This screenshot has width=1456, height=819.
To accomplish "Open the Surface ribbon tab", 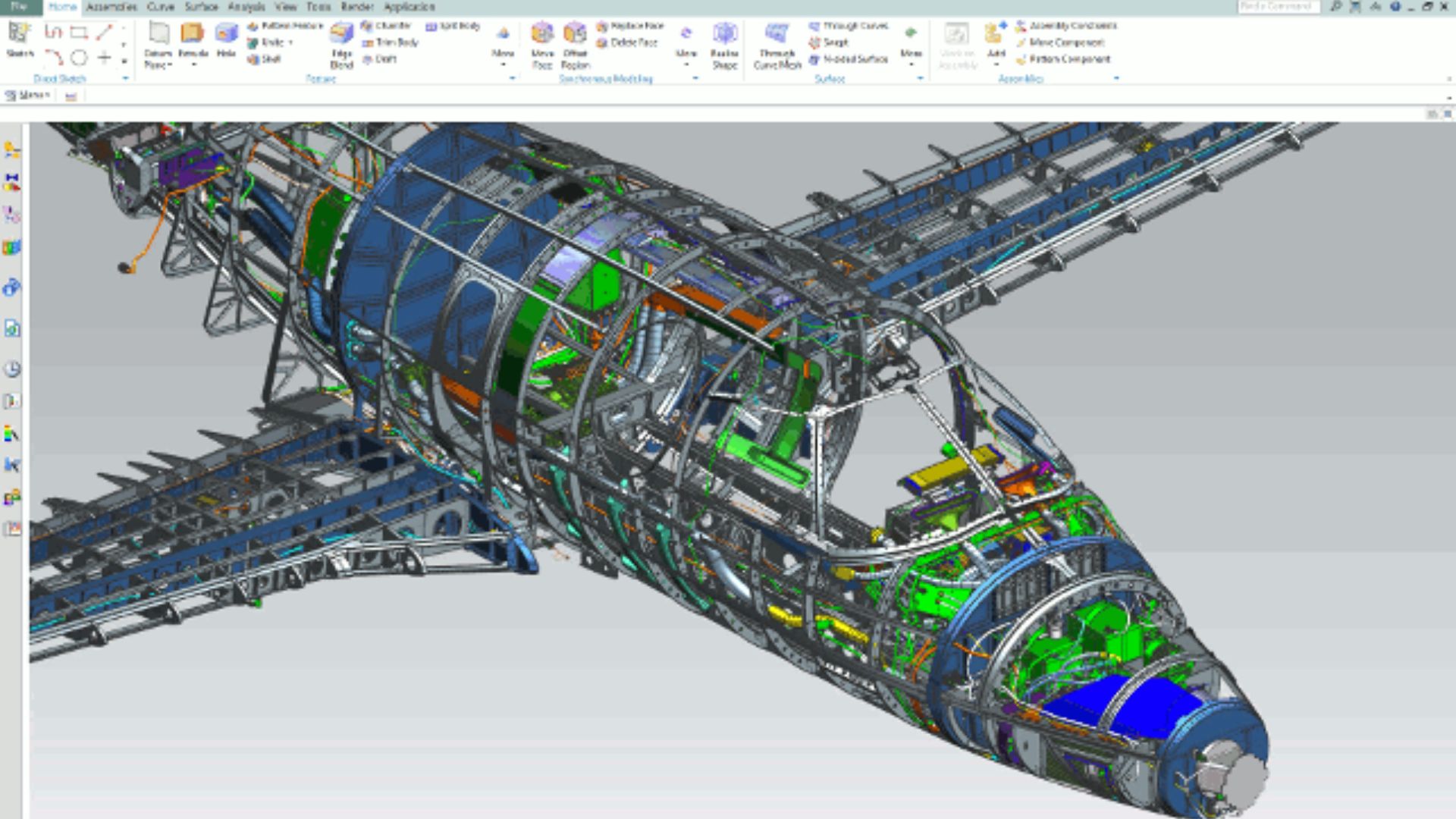I will tap(201, 7).
